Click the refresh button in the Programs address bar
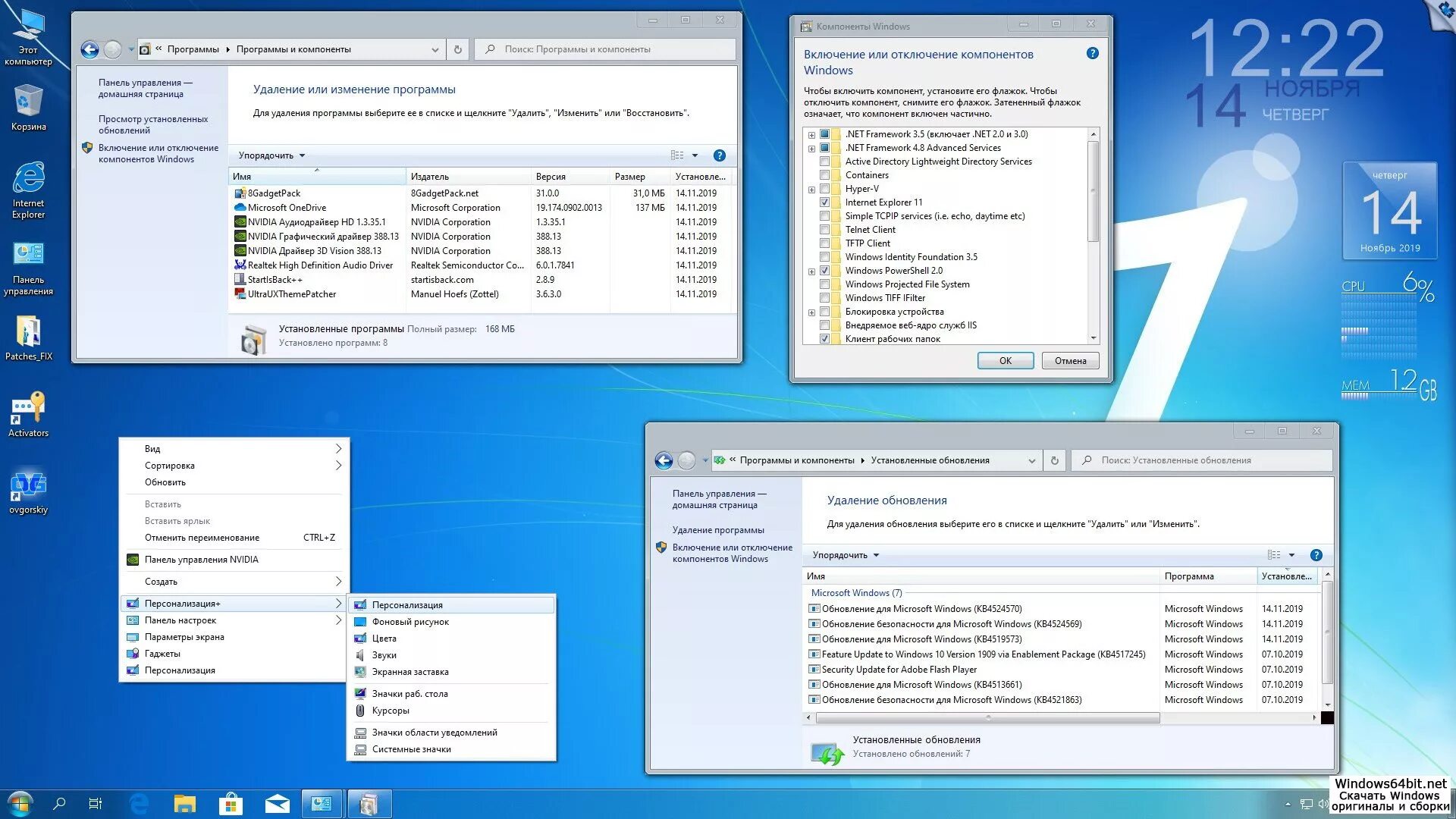The height and width of the screenshot is (819, 1456). 457,49
